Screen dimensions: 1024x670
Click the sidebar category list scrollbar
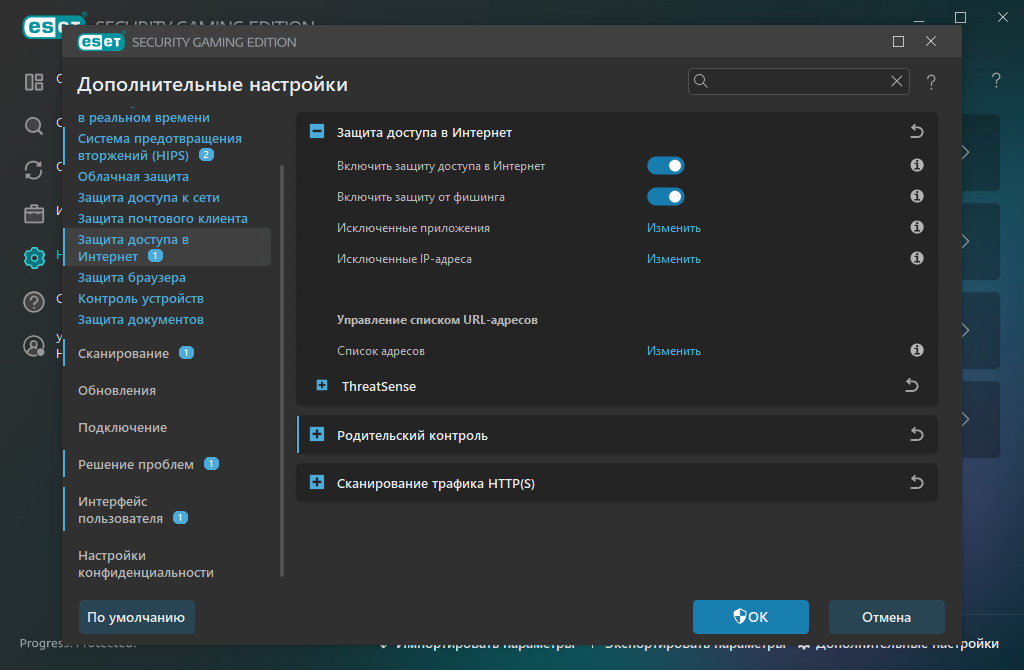(282, 370)
